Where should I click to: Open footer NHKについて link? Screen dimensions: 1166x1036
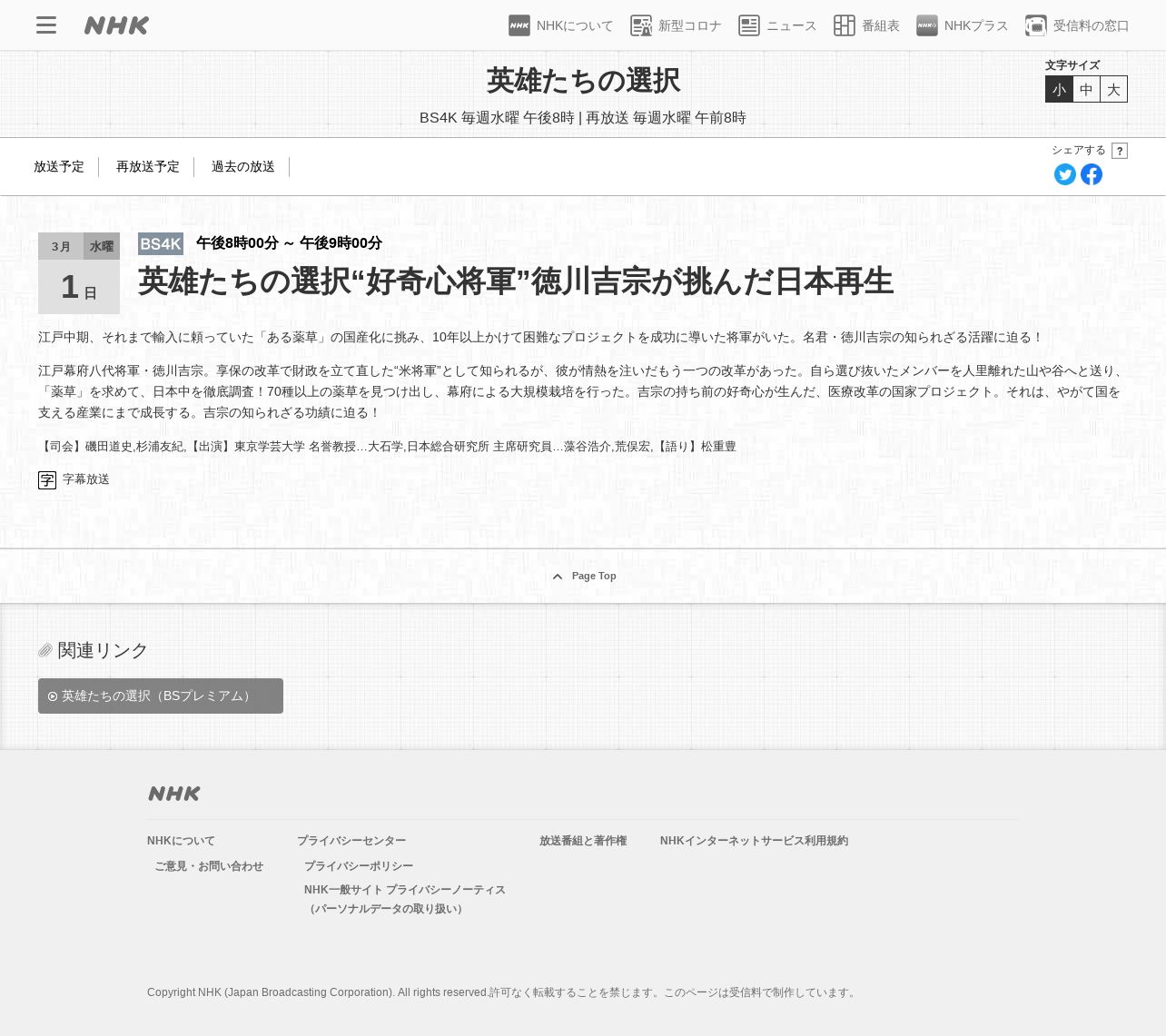tap(182, 841)
